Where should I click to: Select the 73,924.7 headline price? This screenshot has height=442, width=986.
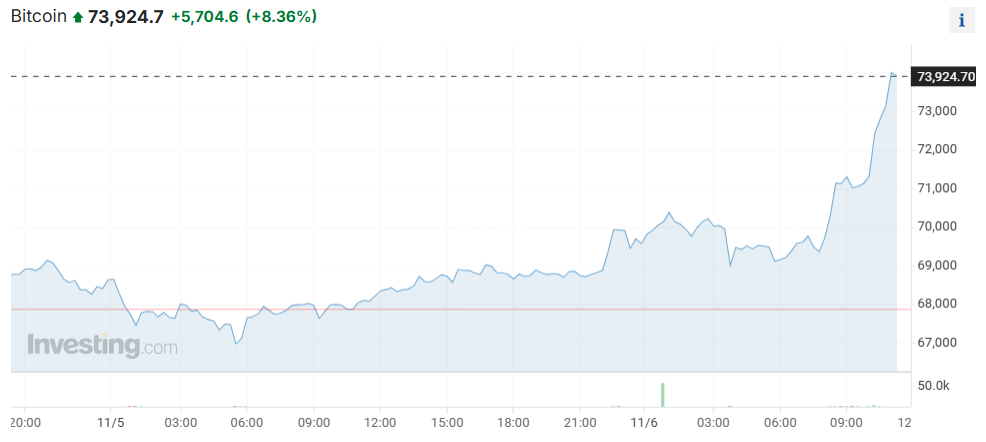pyautogui.click(x=125, y=17)
